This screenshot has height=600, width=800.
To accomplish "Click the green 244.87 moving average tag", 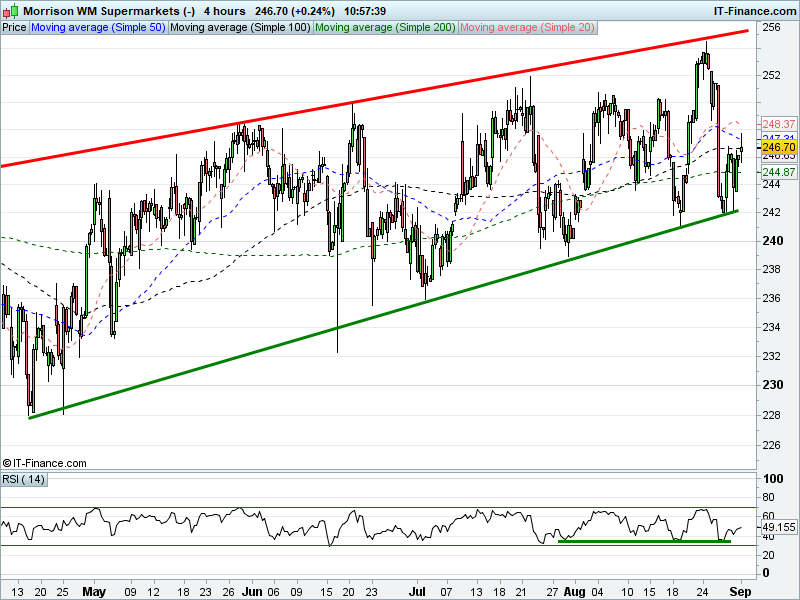I will [x=779, y=172].
